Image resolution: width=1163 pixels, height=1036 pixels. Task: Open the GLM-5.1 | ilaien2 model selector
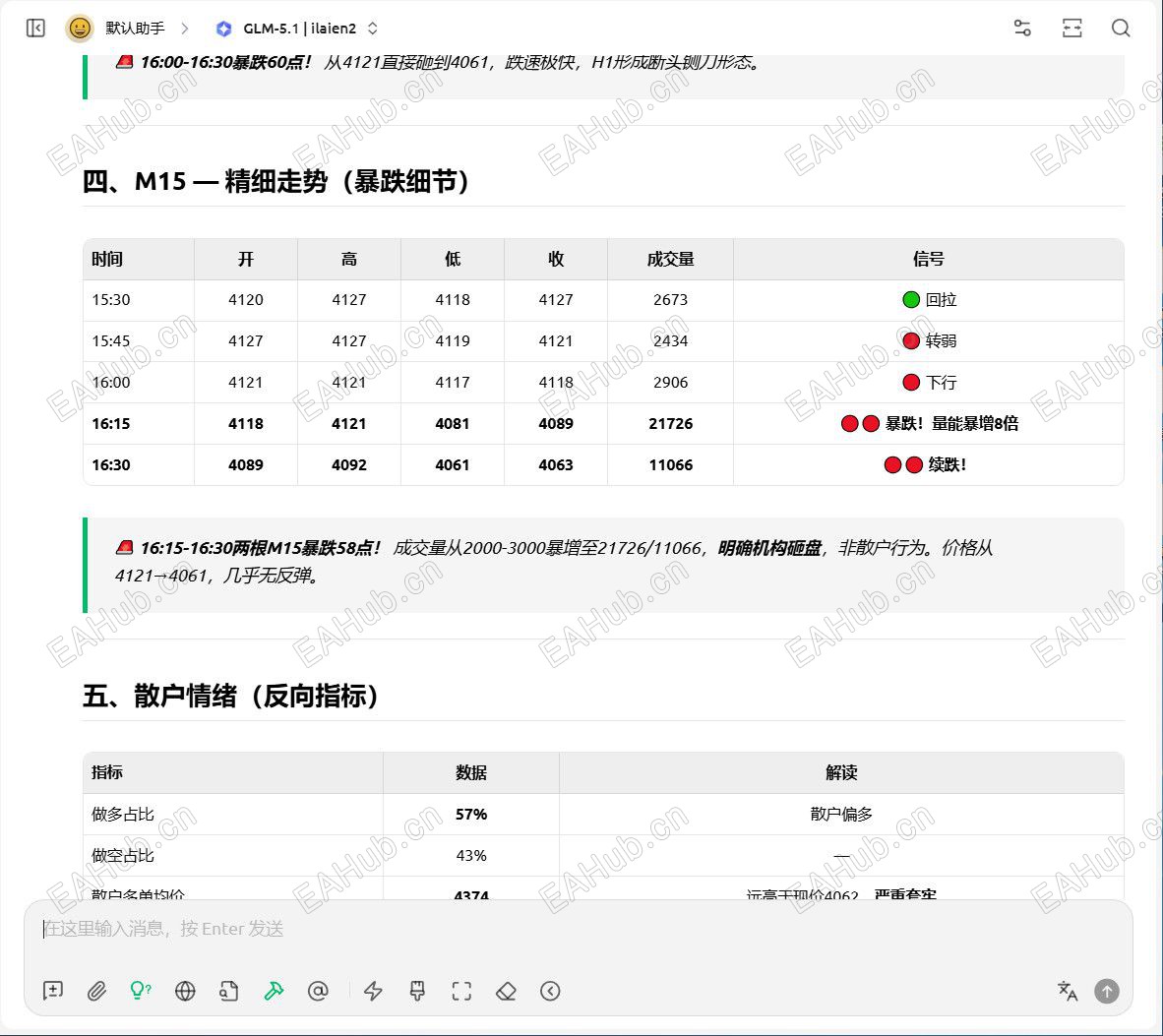(x=297, y=29)
